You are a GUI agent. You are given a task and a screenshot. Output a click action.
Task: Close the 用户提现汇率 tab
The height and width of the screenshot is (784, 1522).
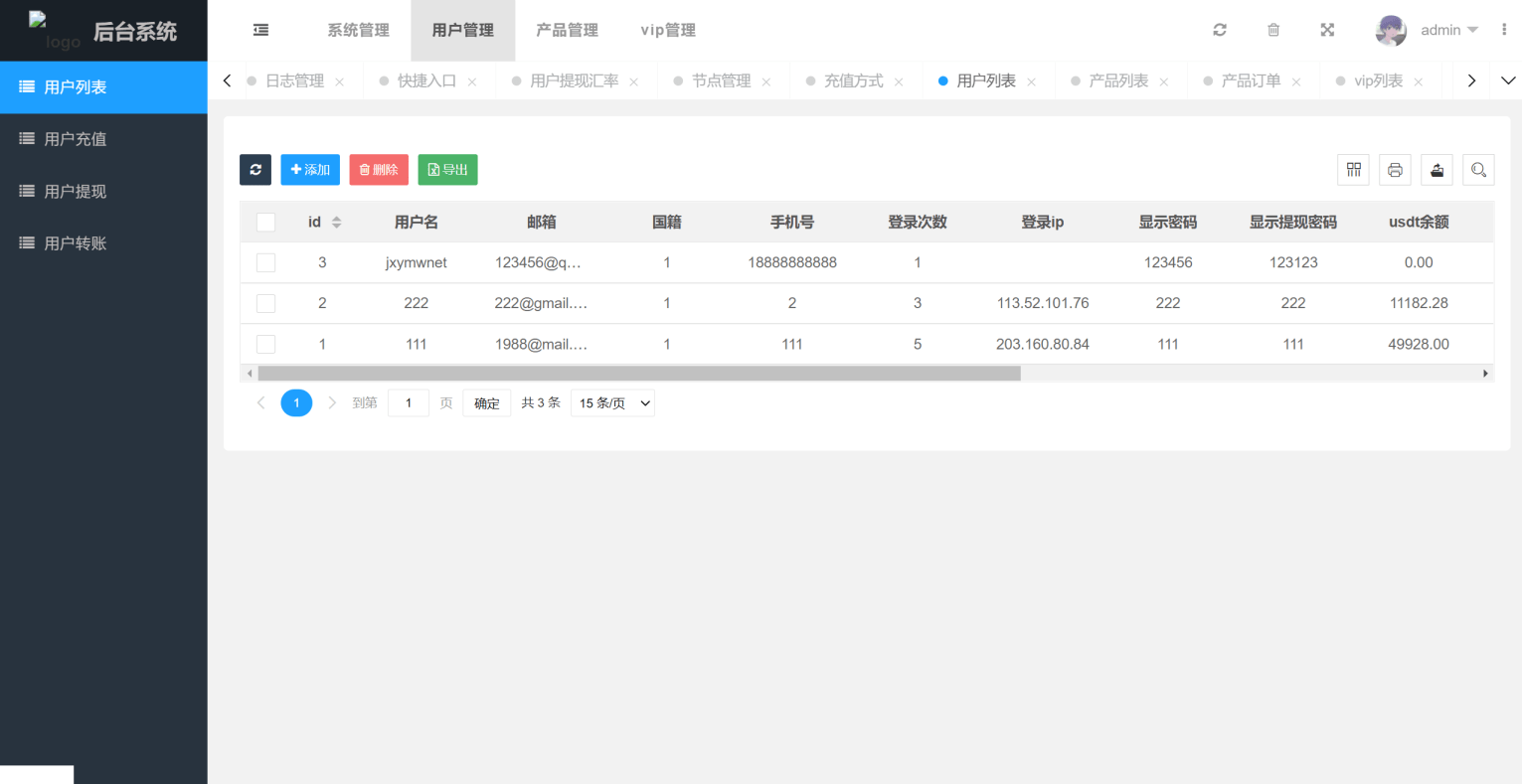[x=634, y=81]
